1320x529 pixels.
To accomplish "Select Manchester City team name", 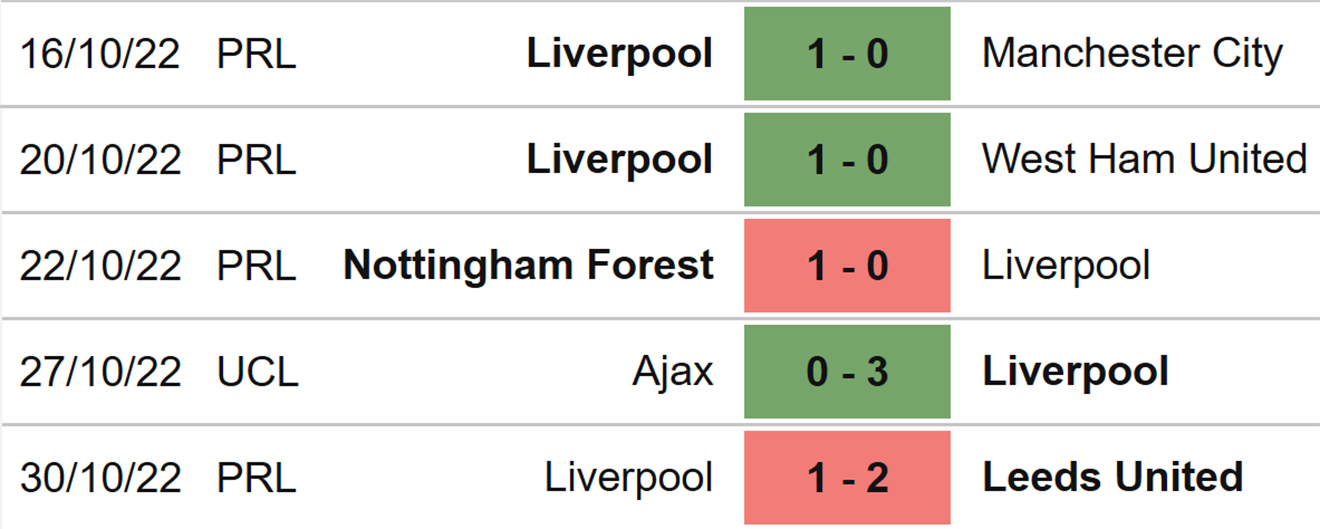I will click(x=1132, y=54).
